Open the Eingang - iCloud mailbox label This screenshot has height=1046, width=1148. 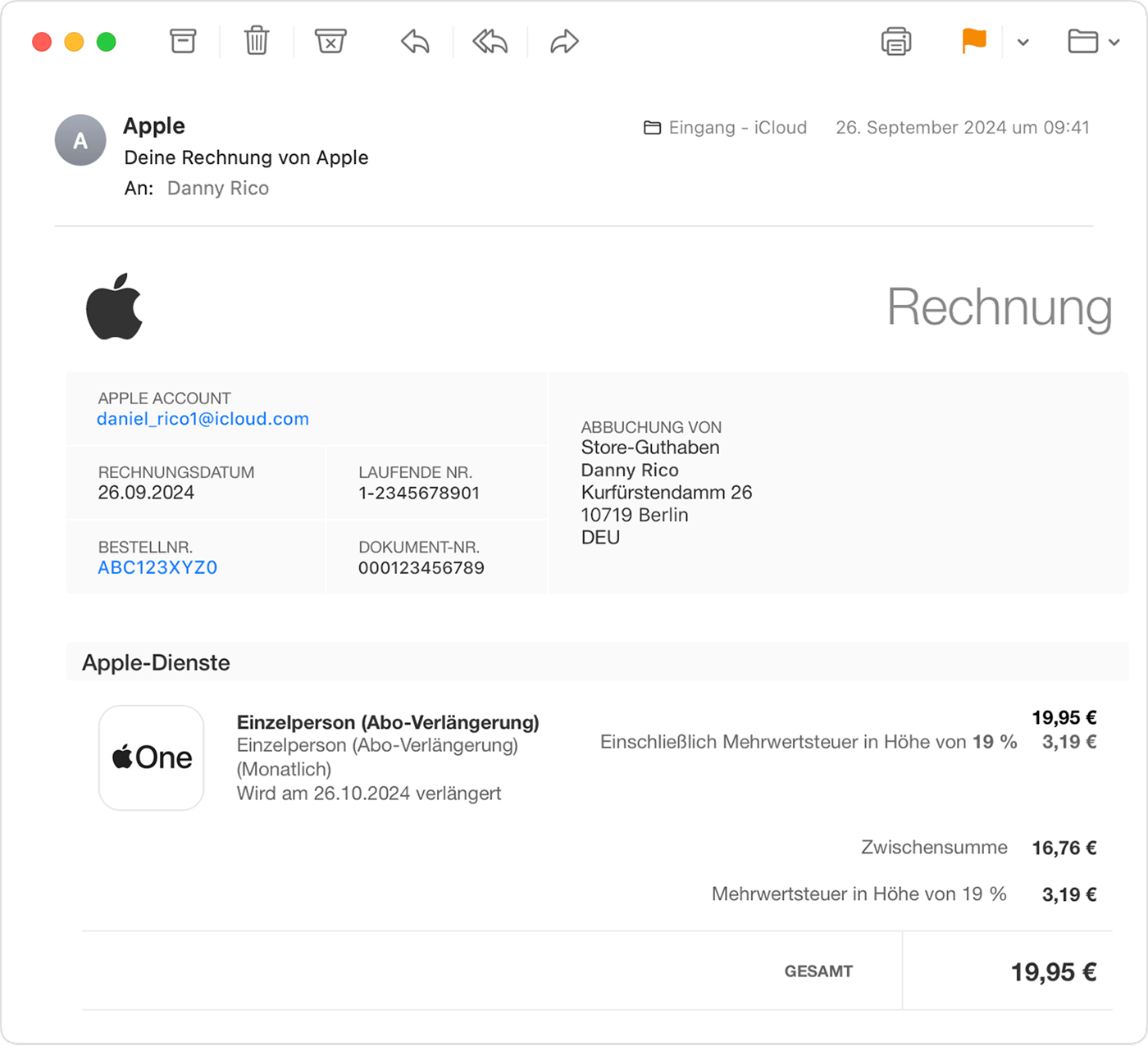coord(737,128)
